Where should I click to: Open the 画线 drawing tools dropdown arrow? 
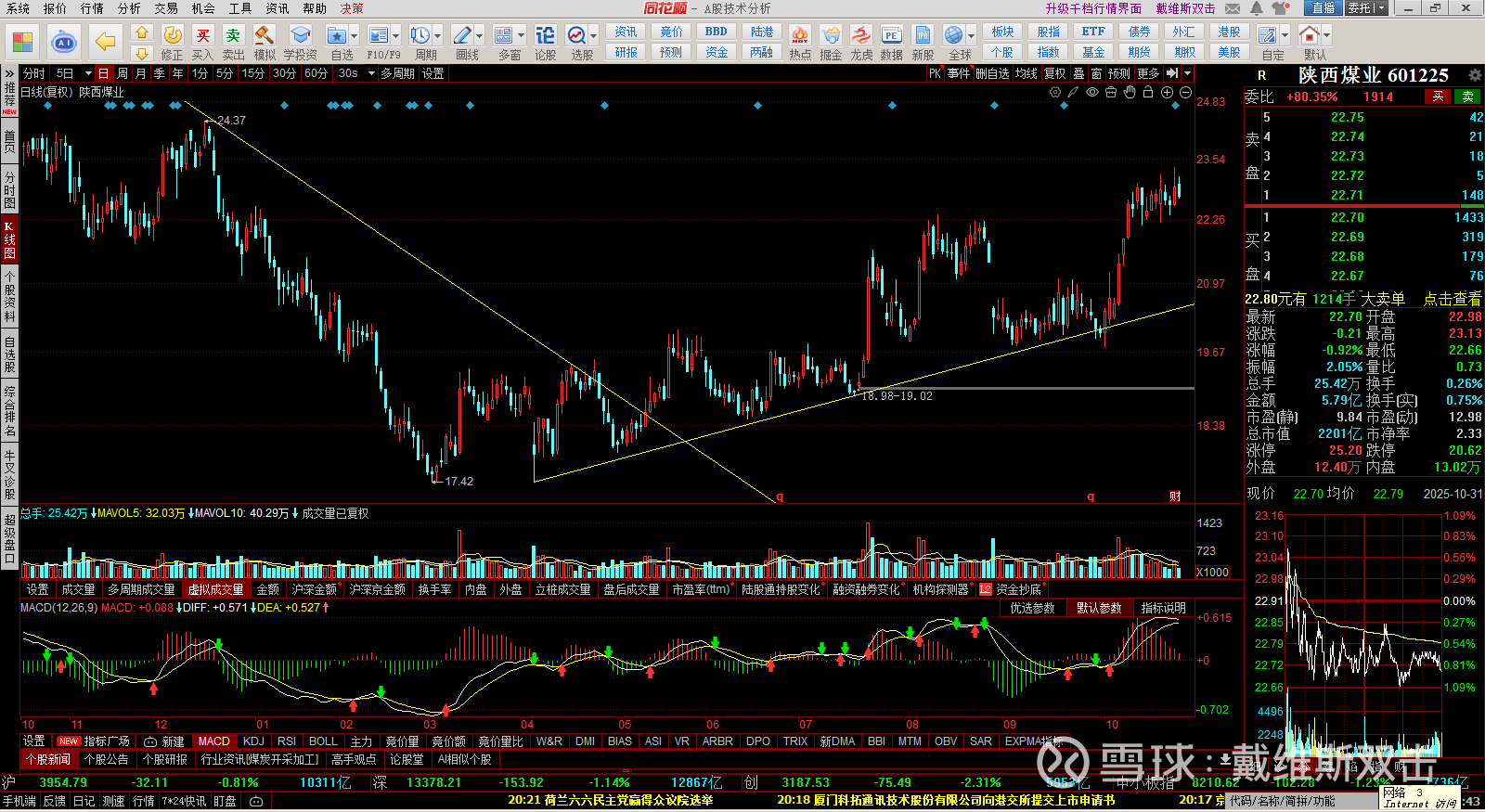[x=480, y=36]
